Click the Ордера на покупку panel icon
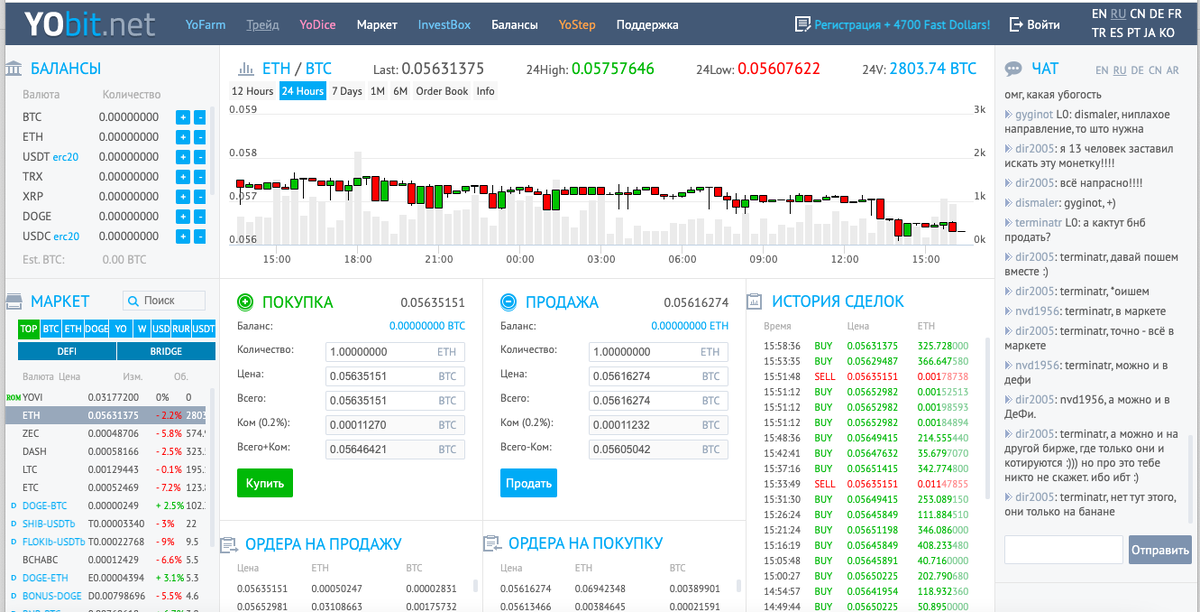Viewport: 1200px width, 612px height. tap(493, 543)
